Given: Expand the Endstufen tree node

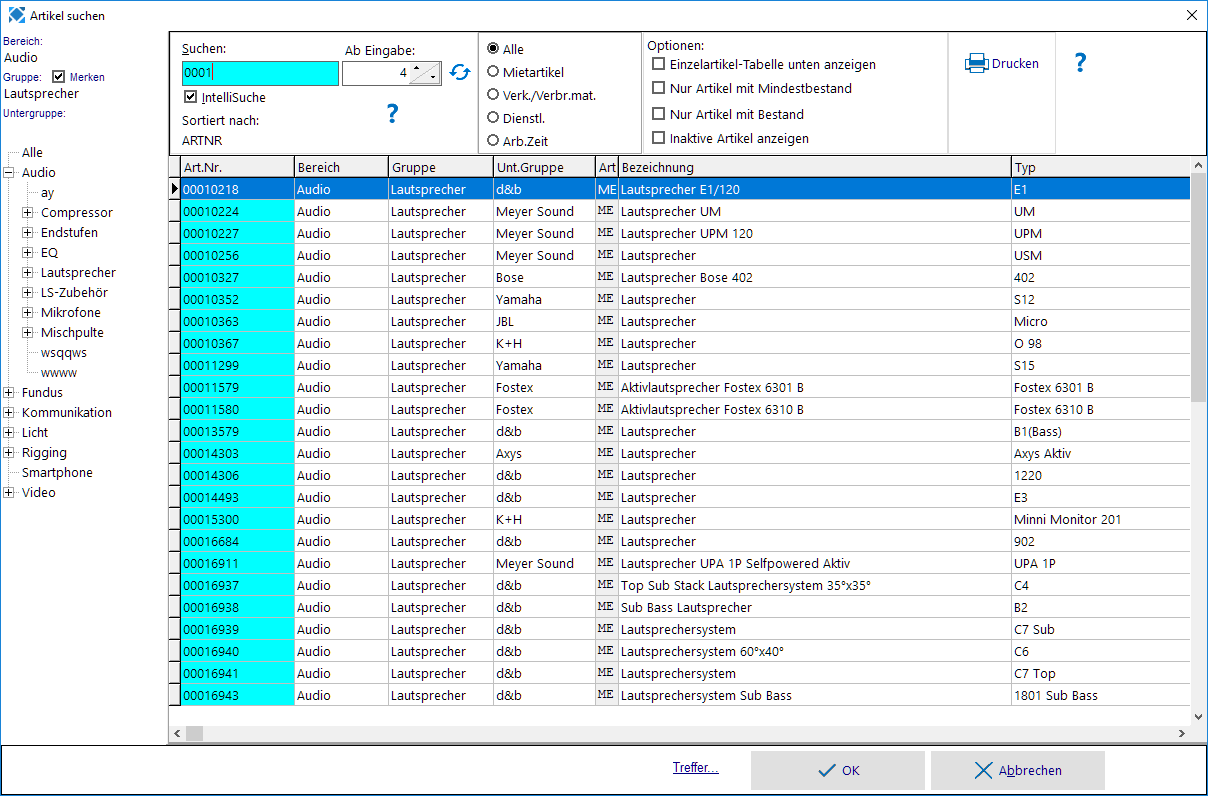Looking at the screenshot, I should (x=28, y=232).
